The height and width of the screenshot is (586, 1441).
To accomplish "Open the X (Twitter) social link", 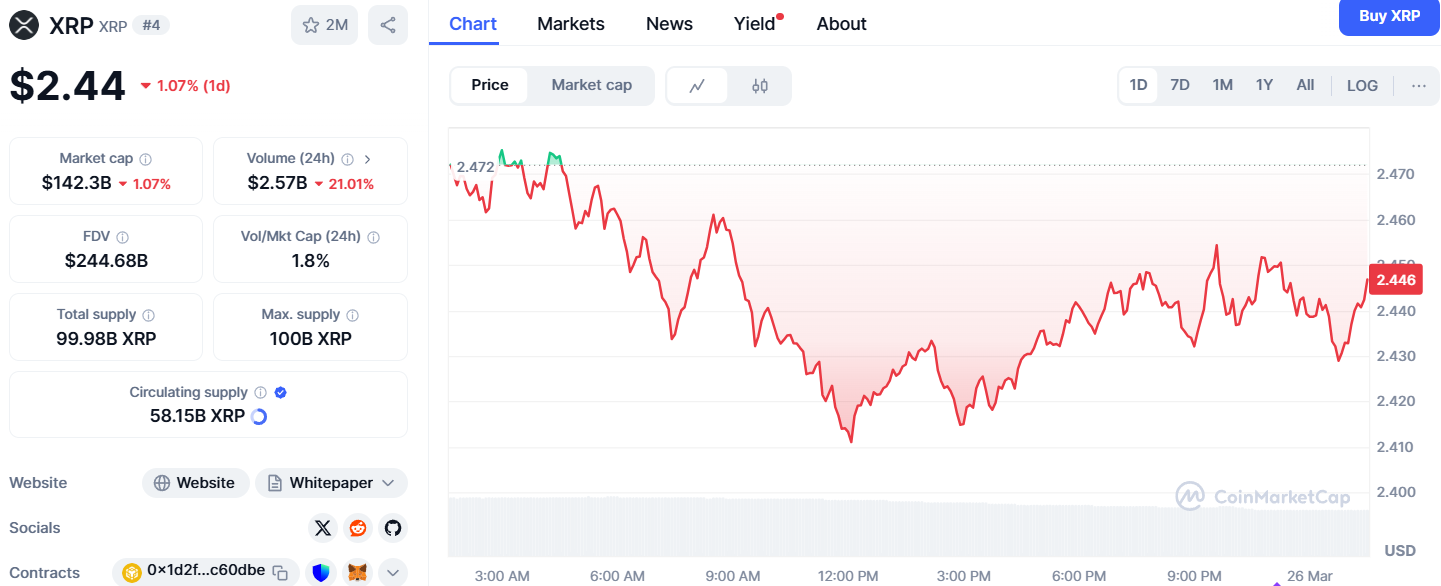I will point(322,528).
